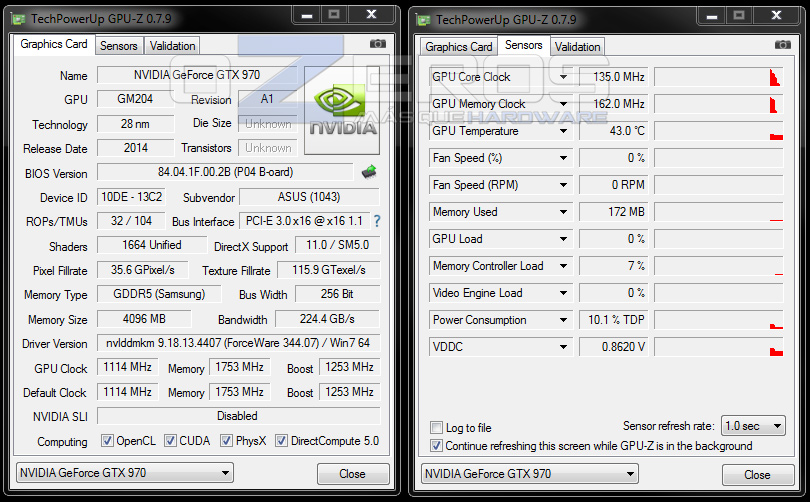Screen dimensions: 810x502
Task: Switch to Graphics Card tab in right window
Action: pyautogui.click(x=459, y=47)
